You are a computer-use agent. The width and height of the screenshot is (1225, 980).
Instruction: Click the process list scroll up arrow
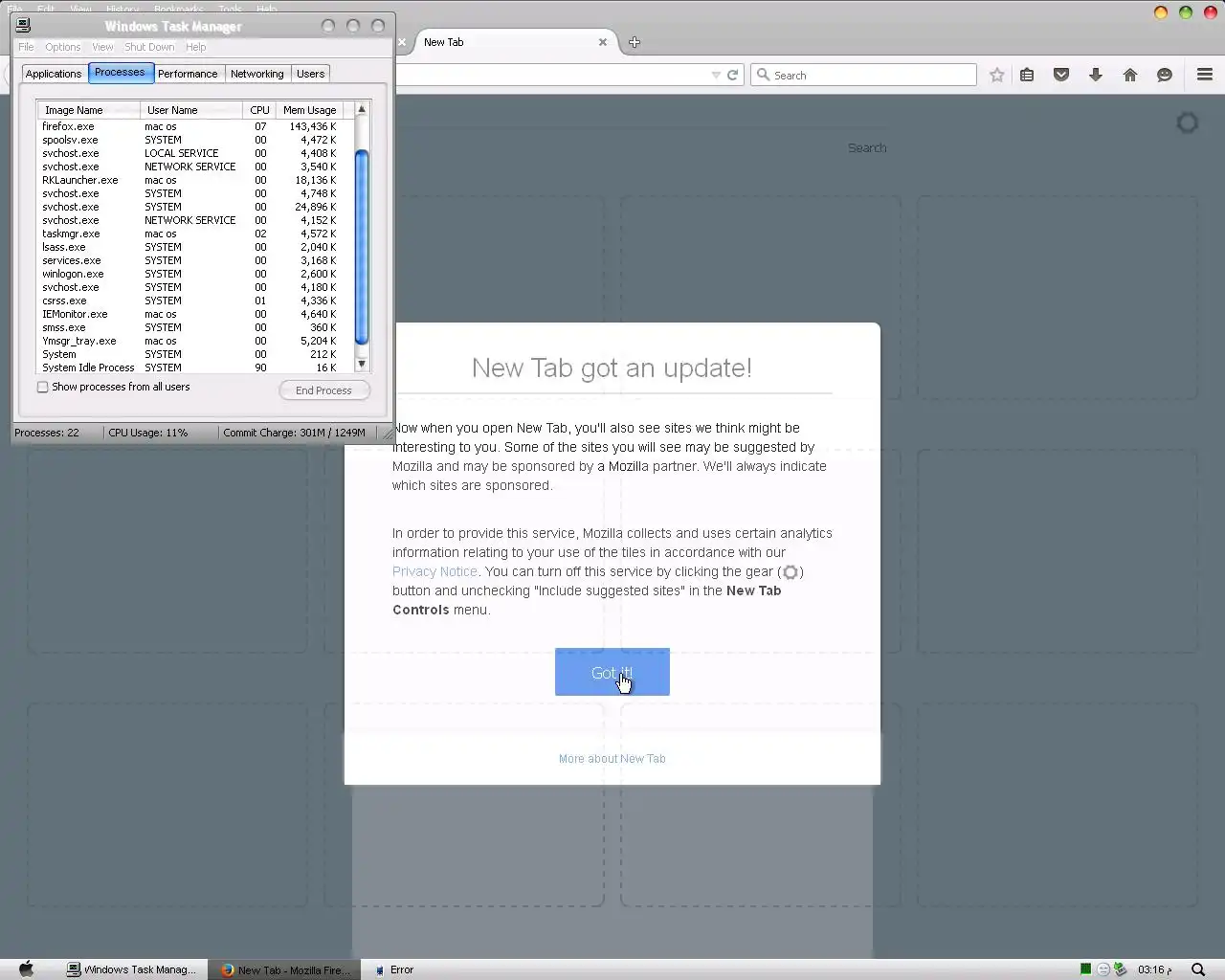click(x=362, y=109)
